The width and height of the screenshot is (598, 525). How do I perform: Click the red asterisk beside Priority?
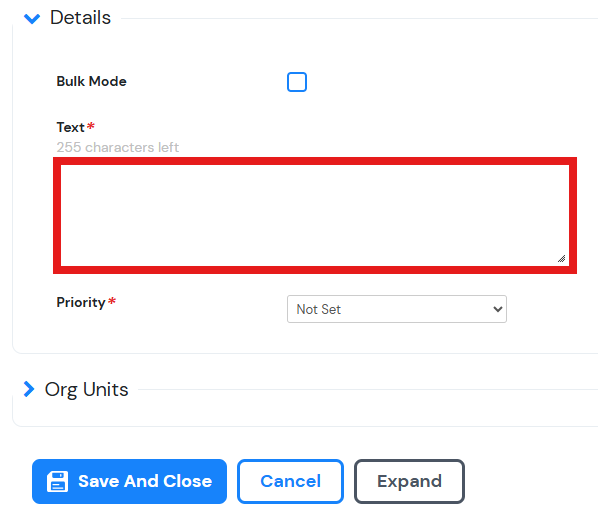(x=112, y=301)
